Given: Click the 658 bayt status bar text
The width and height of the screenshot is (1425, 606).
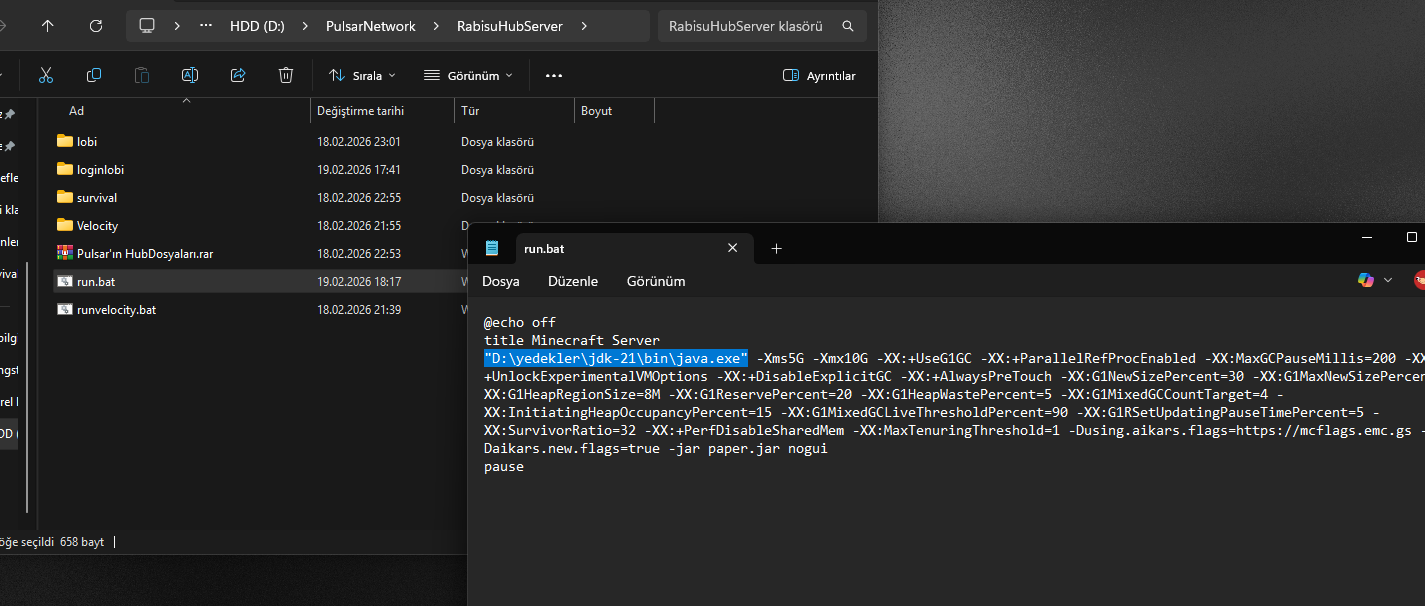Looking at the screenshot, I should [x=80, y=542].
